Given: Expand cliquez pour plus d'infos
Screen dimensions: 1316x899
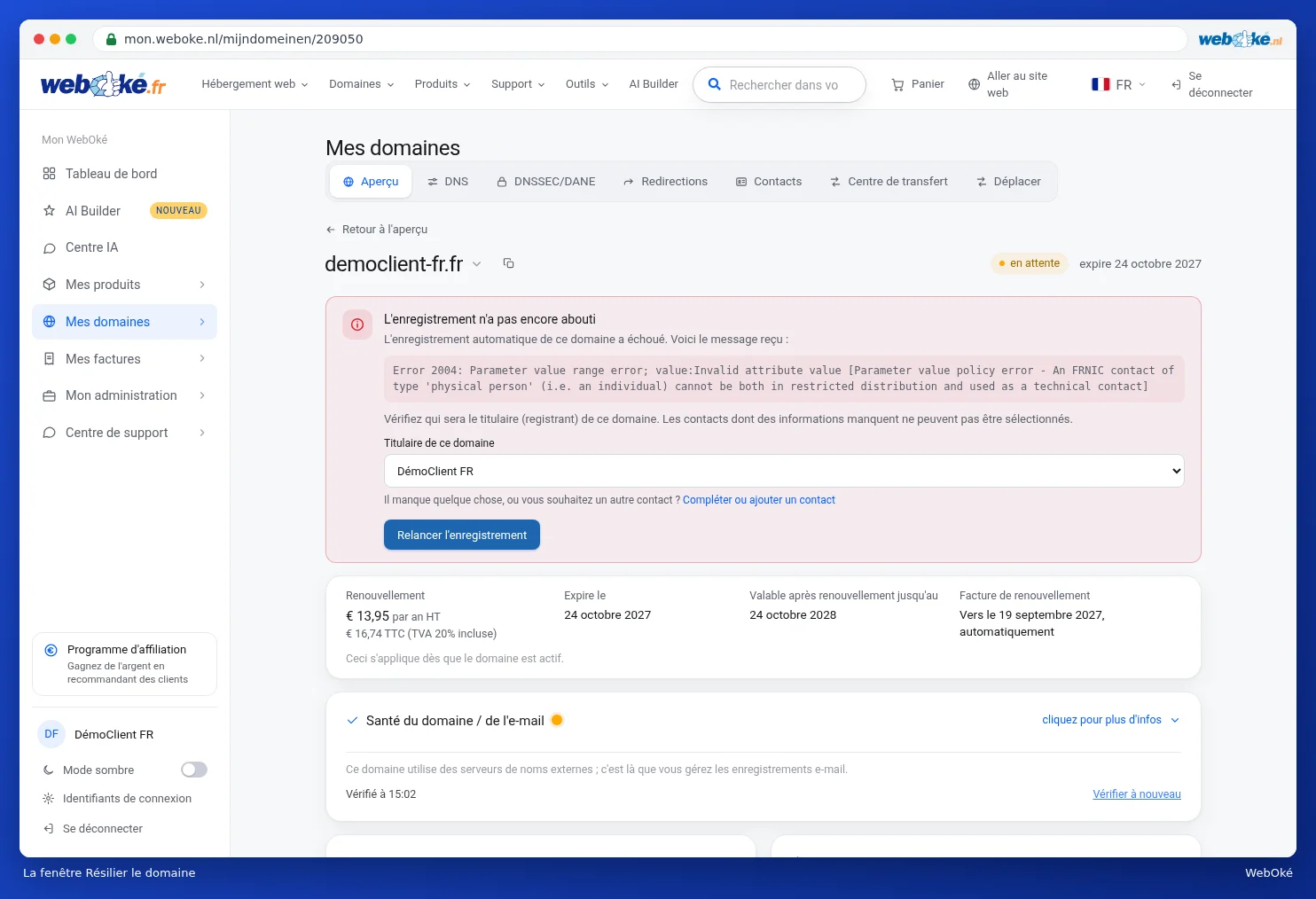Looking at the screenshot, I should pos(1111,720).
